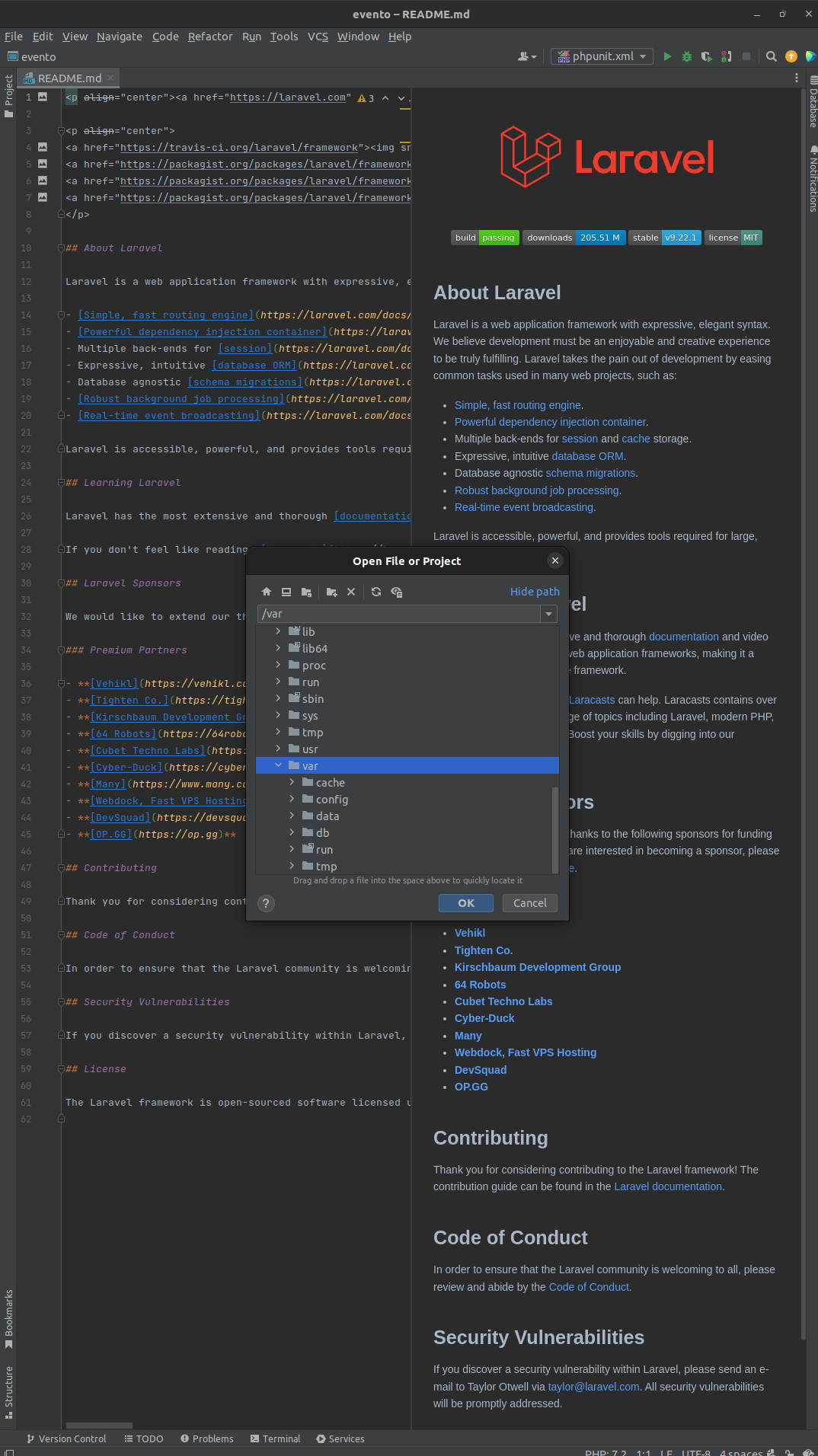The height and width of the screenshot is (1456, 818).
Task: Toggle the Bookmarks tool window
Action: [8, 1318]
